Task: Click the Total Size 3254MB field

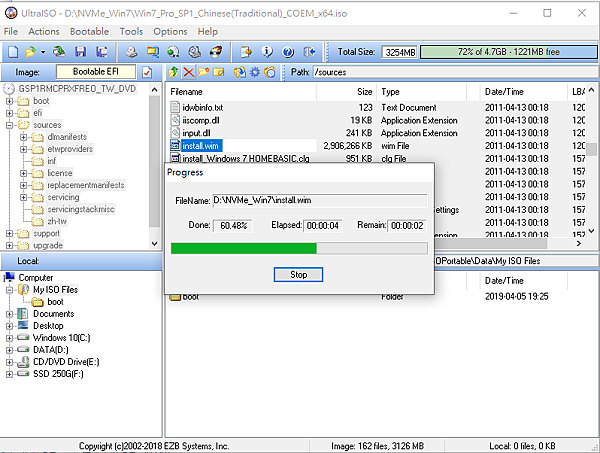Action: (x=399, y=52)
